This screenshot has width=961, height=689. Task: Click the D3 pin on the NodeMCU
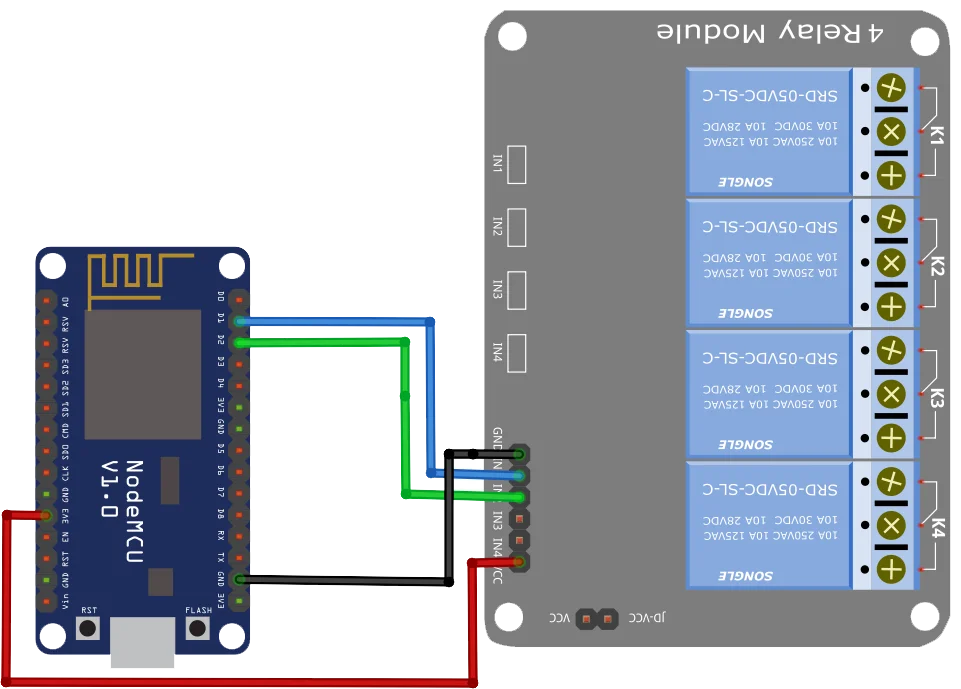(239, 364)
